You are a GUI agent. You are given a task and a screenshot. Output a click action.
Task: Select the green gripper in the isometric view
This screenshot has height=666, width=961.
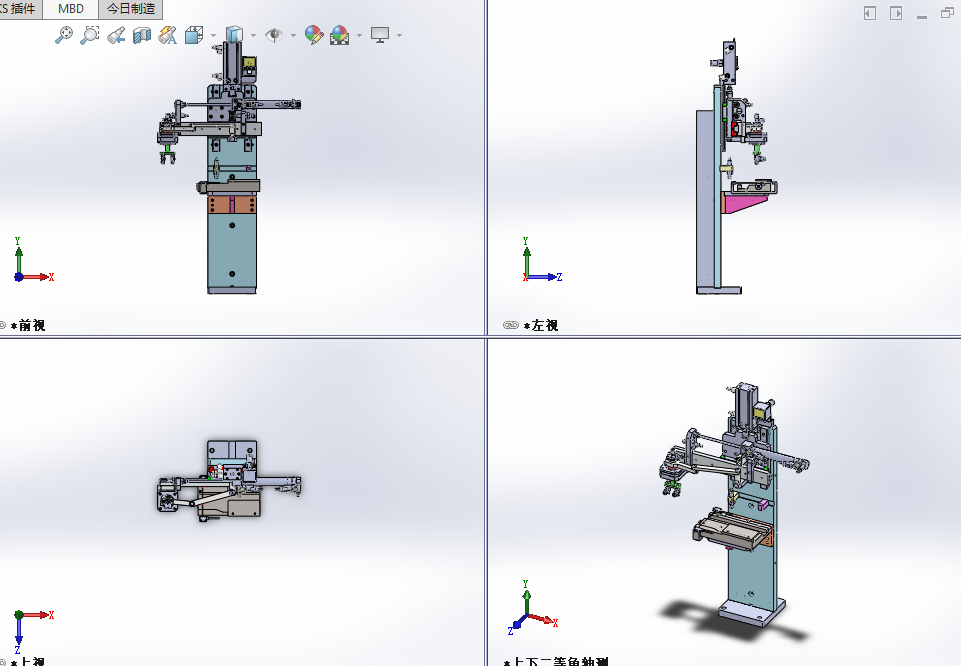click(674, 488)
